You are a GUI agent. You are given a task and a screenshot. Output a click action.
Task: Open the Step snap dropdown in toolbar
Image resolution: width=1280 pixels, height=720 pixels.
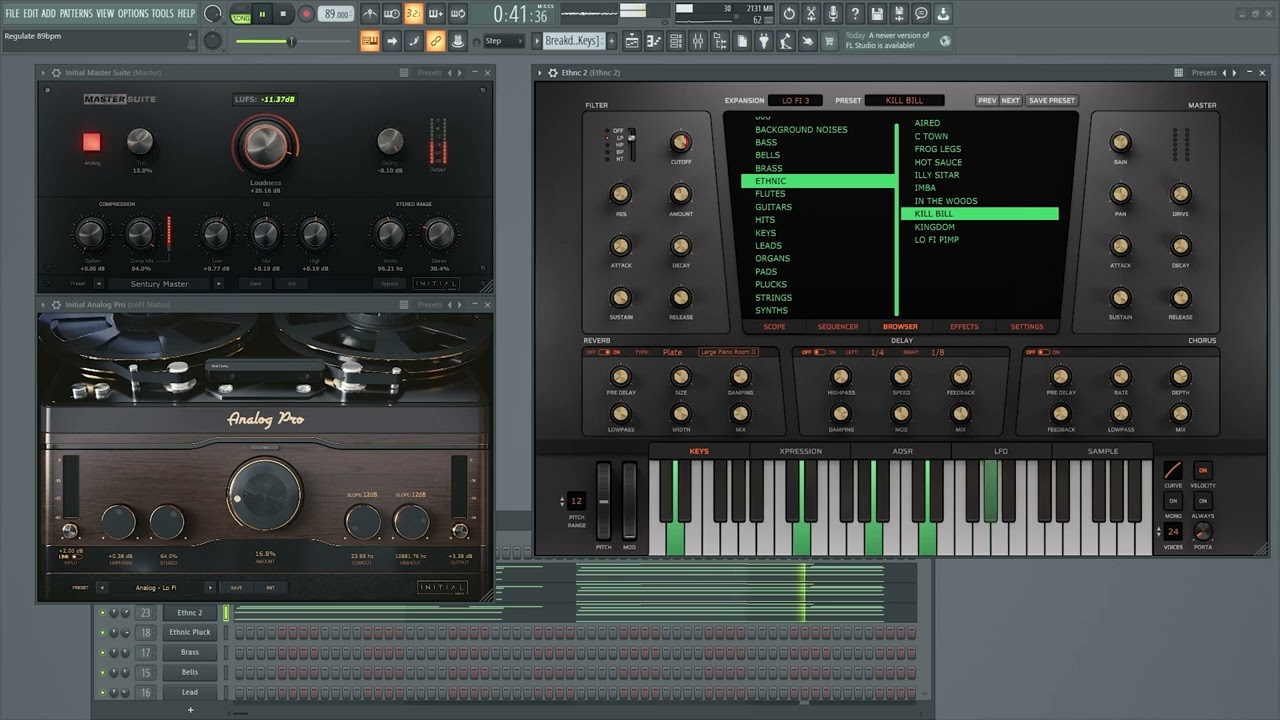[x=503, y=41]
